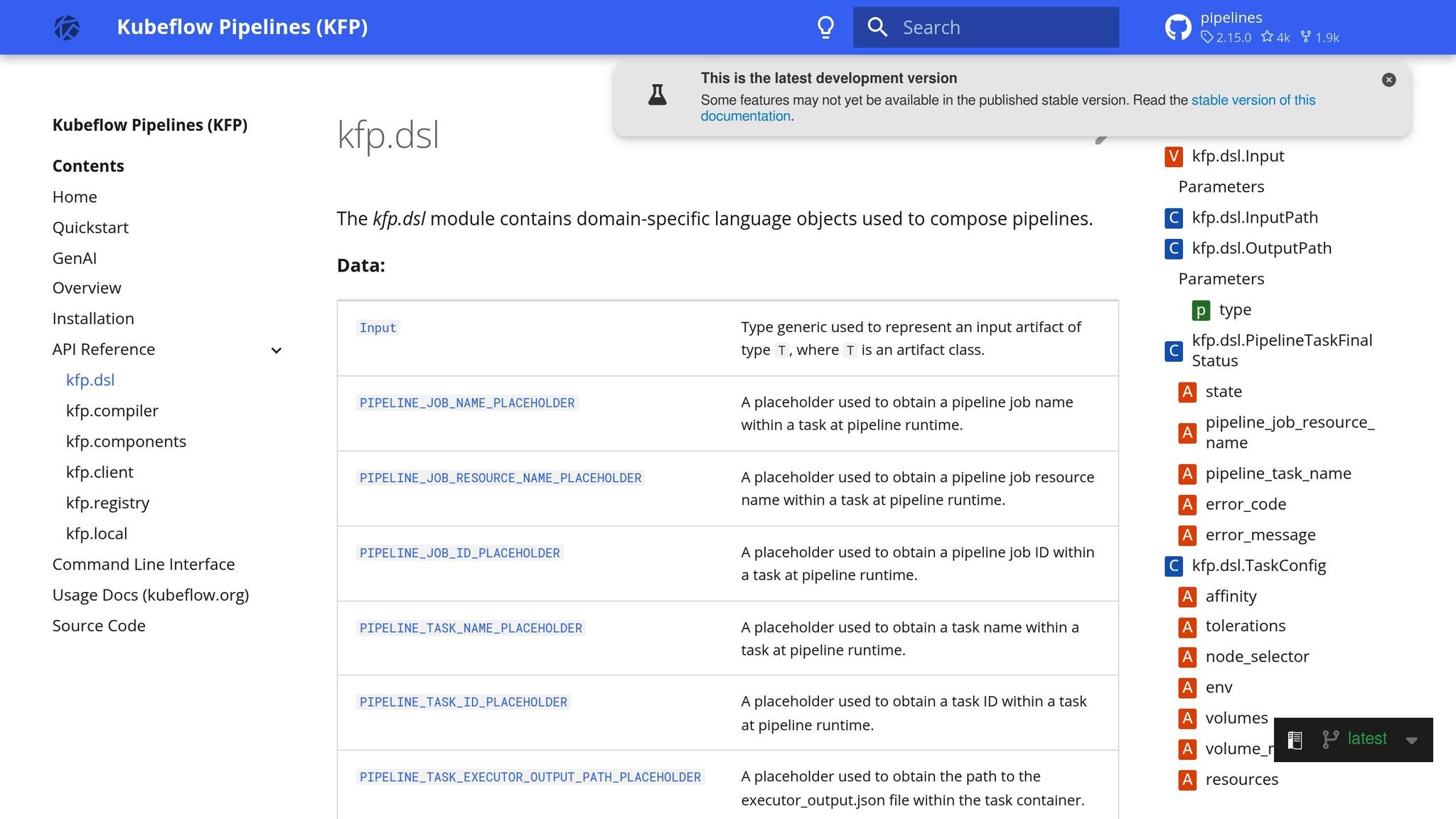This screenshot has width=1456, height=819.
Task: Click the branch icon in the latest flyout
Action: coord(1329,739)
